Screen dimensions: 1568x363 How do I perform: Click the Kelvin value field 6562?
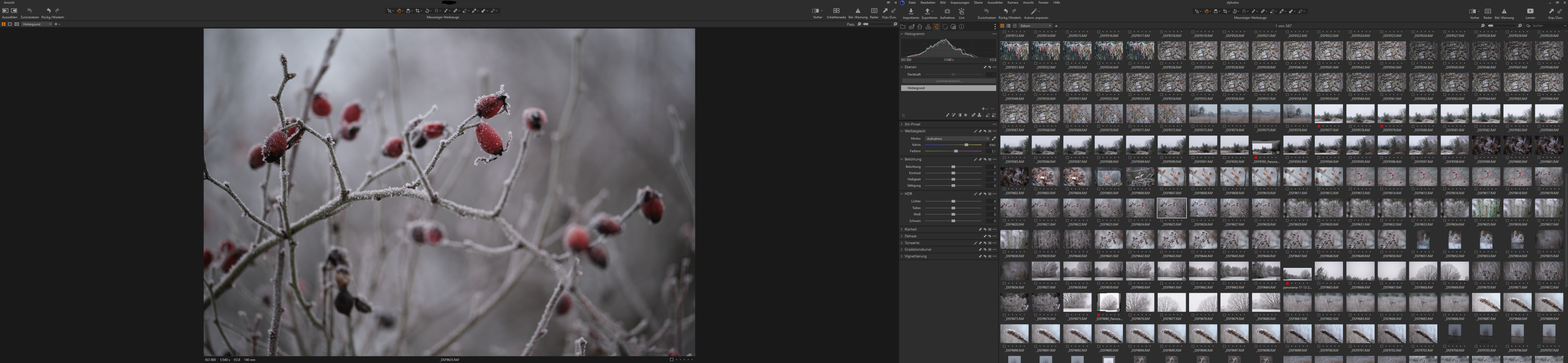991,145
